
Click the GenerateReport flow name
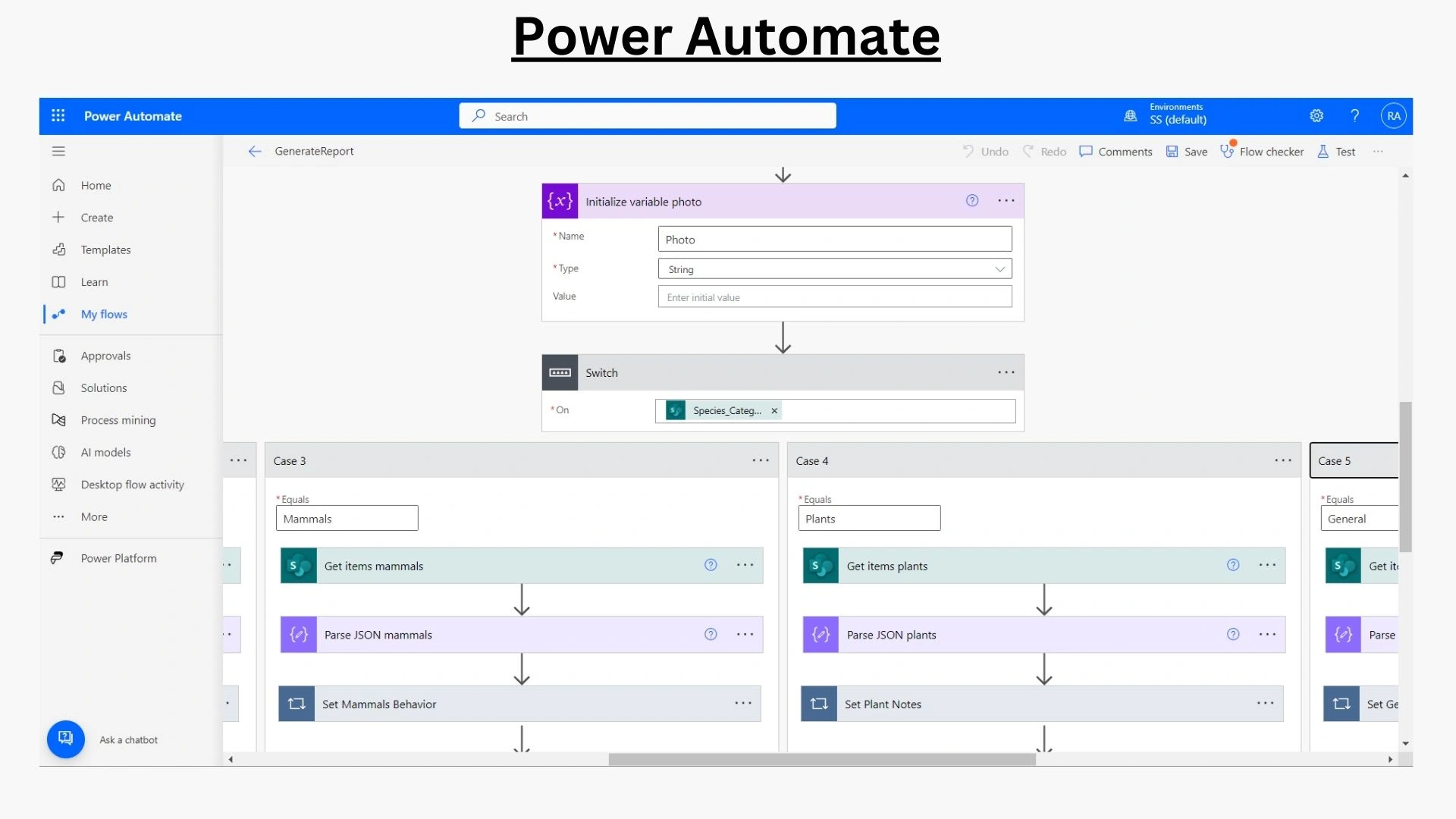(314, 152)
